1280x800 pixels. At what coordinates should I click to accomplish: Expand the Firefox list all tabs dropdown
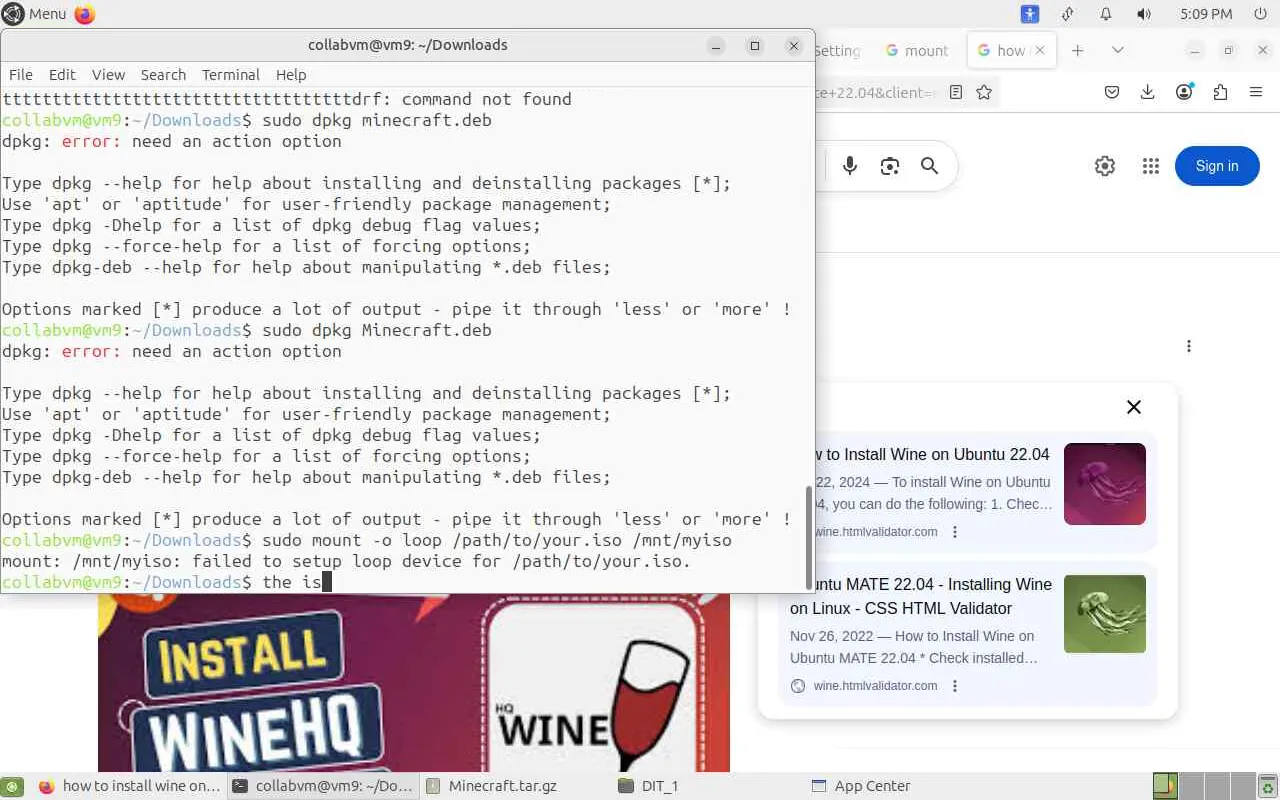coord(1118,50)
